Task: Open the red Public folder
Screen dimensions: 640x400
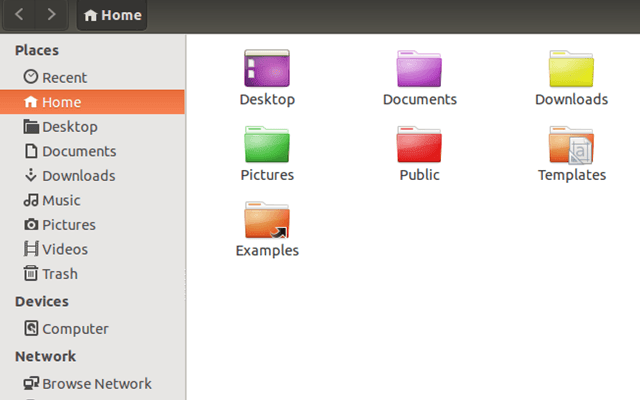Action: point(419,144)
